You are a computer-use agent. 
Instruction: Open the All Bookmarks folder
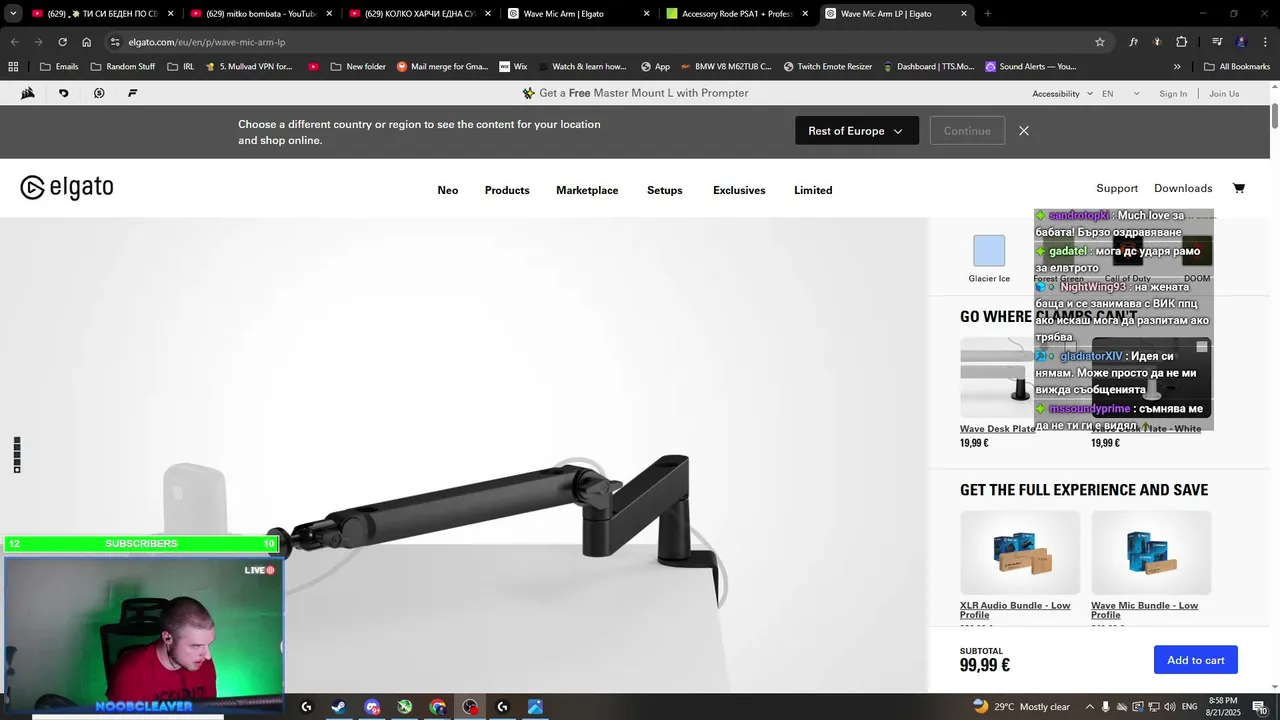point(1237,67)
